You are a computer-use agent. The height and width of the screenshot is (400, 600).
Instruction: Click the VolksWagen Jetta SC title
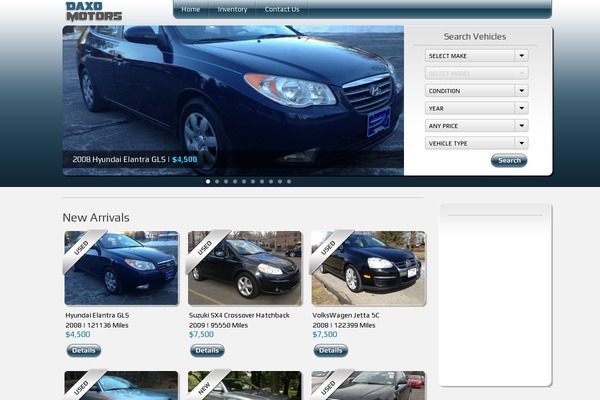346,315
